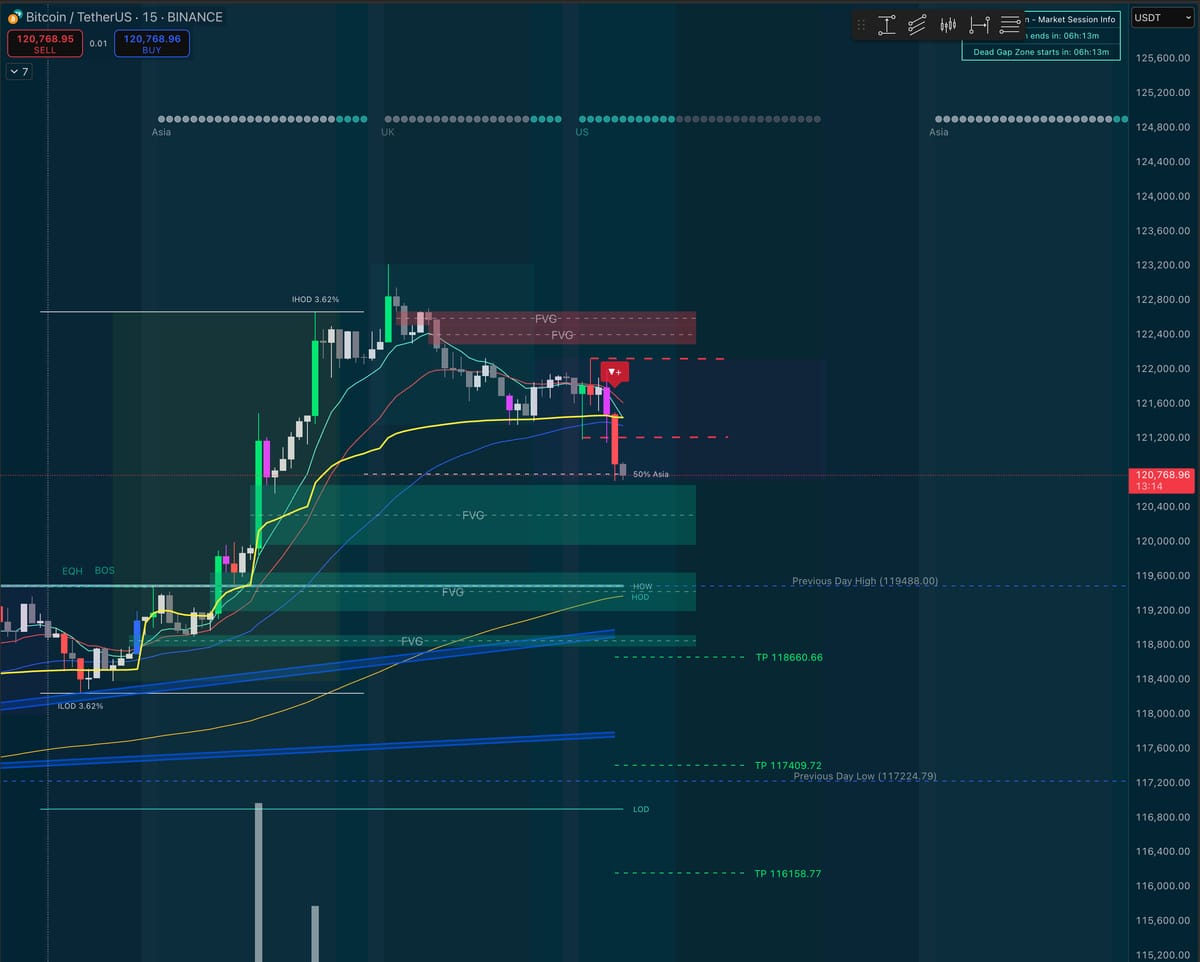This screenshot has height=962, width=1200.
Task: Click the Bitcoin/Tether coin logo icon
Action: coord(15,17)
